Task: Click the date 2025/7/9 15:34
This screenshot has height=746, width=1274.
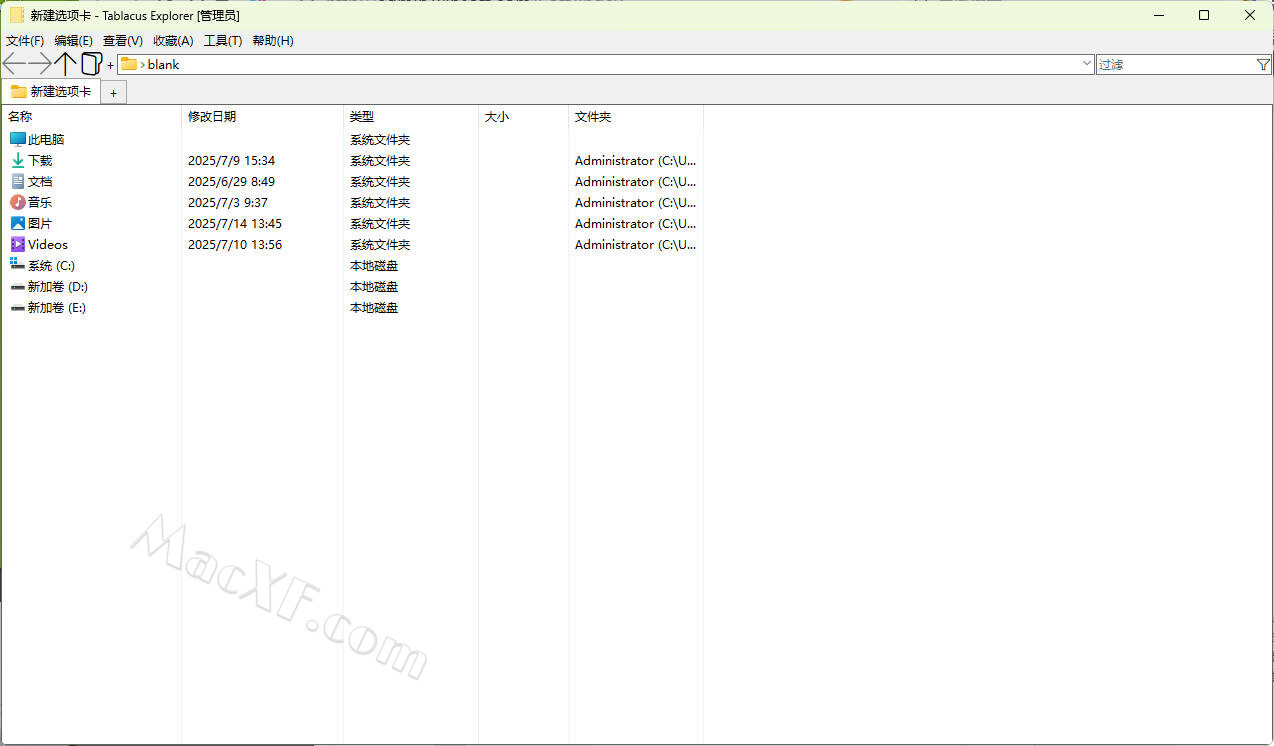Action: pos(231,161)
